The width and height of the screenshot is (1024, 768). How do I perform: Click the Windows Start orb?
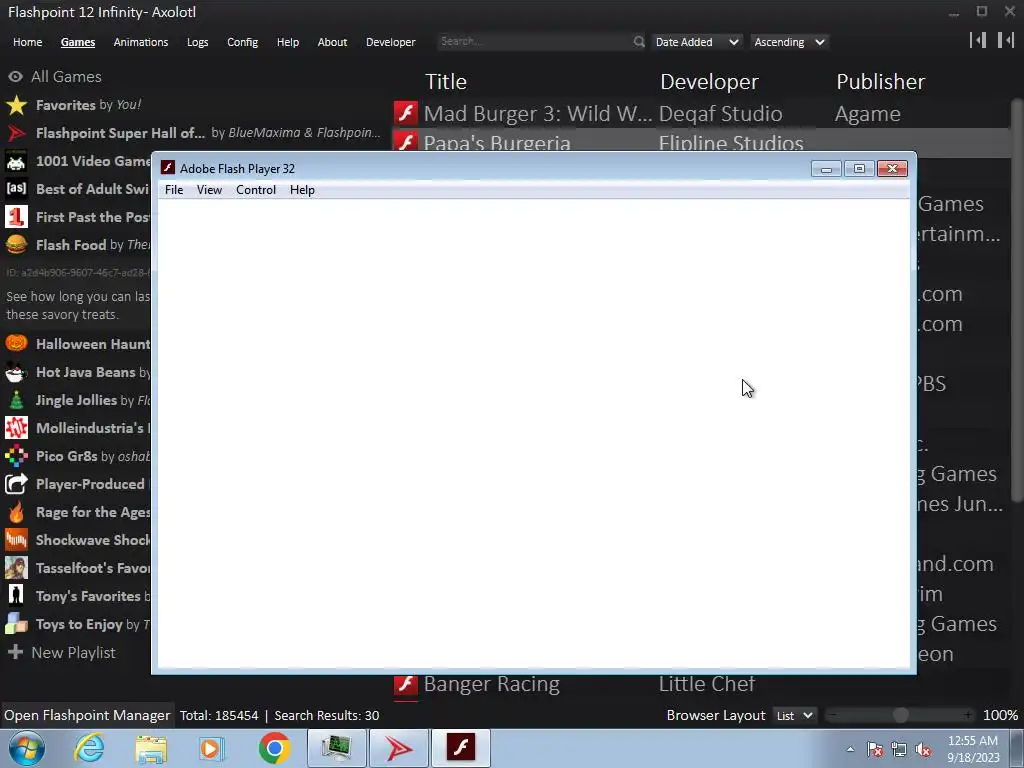26,748
